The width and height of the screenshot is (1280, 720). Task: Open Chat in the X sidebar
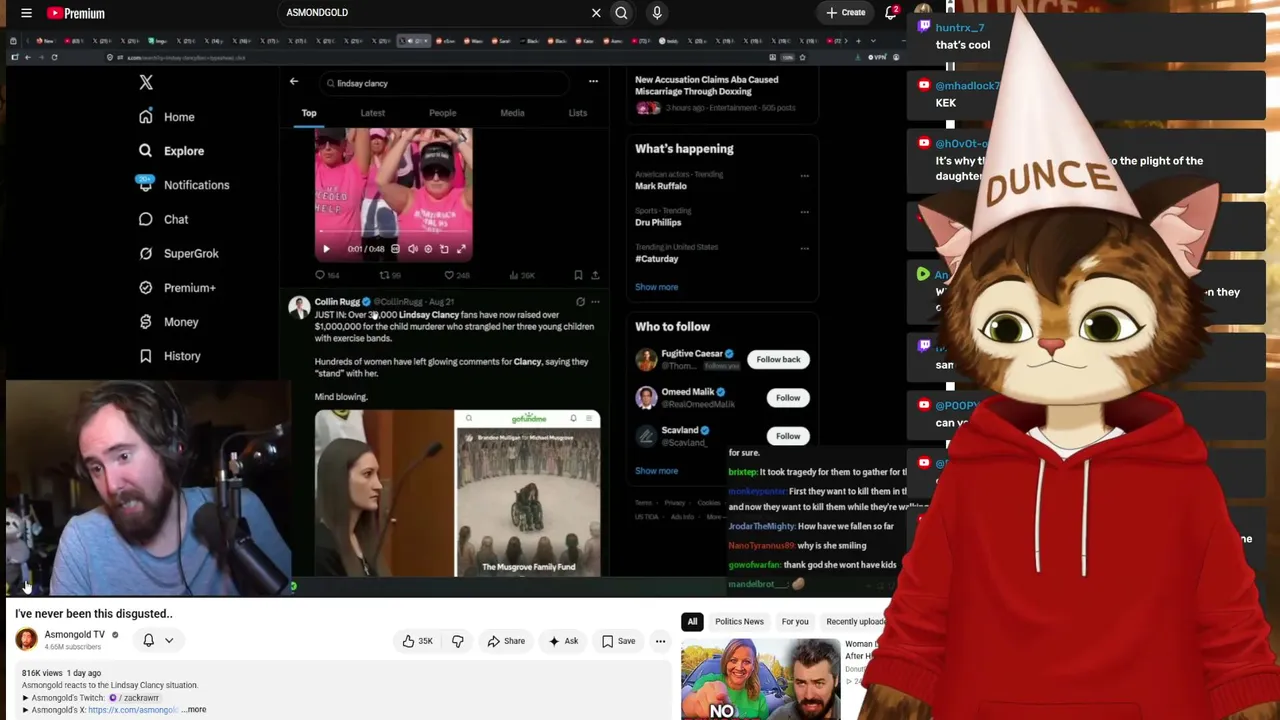pos(163,219)
